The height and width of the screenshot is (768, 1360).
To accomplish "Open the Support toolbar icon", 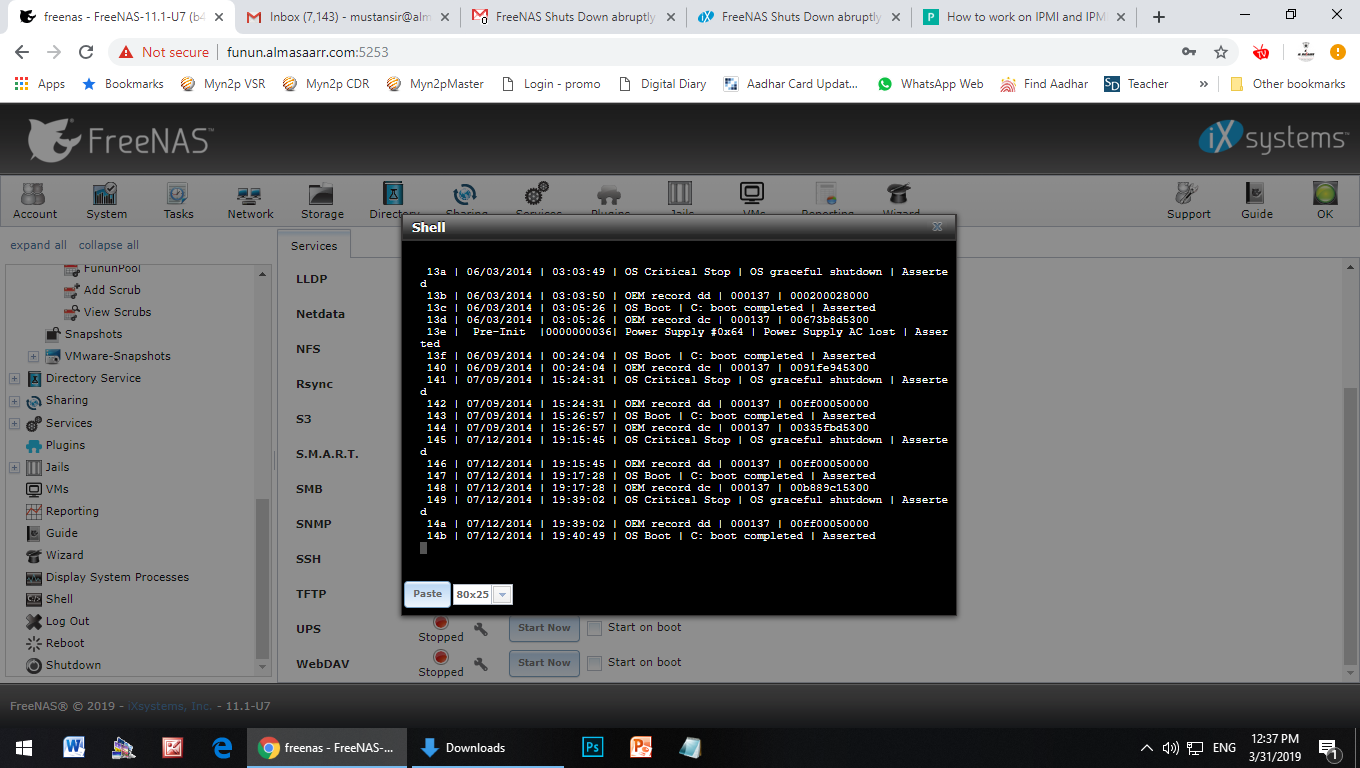I will tap(1188, 200).
